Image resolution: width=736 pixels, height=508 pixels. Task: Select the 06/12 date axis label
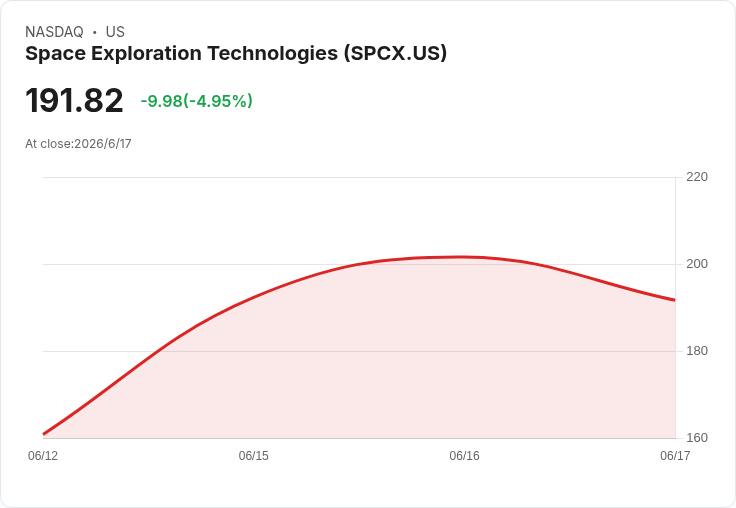click(x=43, y=456)
